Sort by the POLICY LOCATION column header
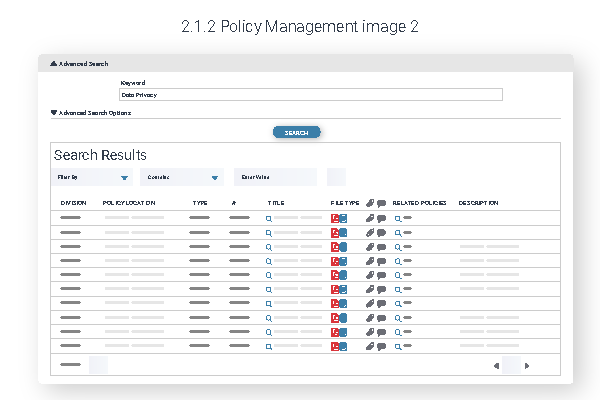This screenshot has height=400, width=600. [129, 203]
